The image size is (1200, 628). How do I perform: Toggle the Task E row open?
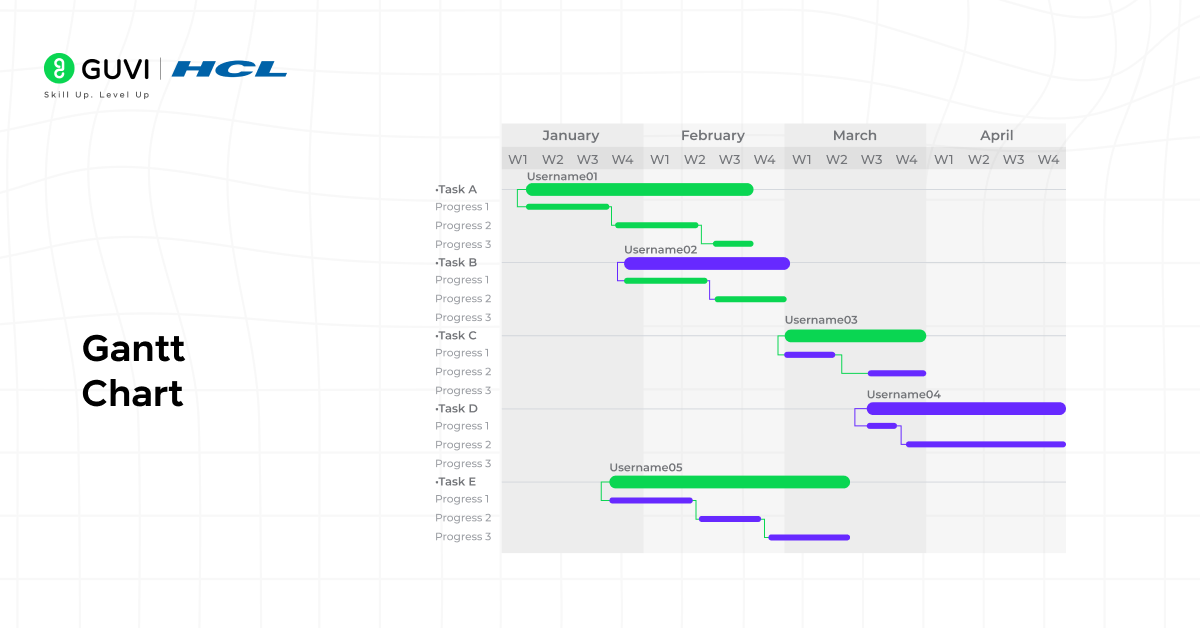coord(458,481)
